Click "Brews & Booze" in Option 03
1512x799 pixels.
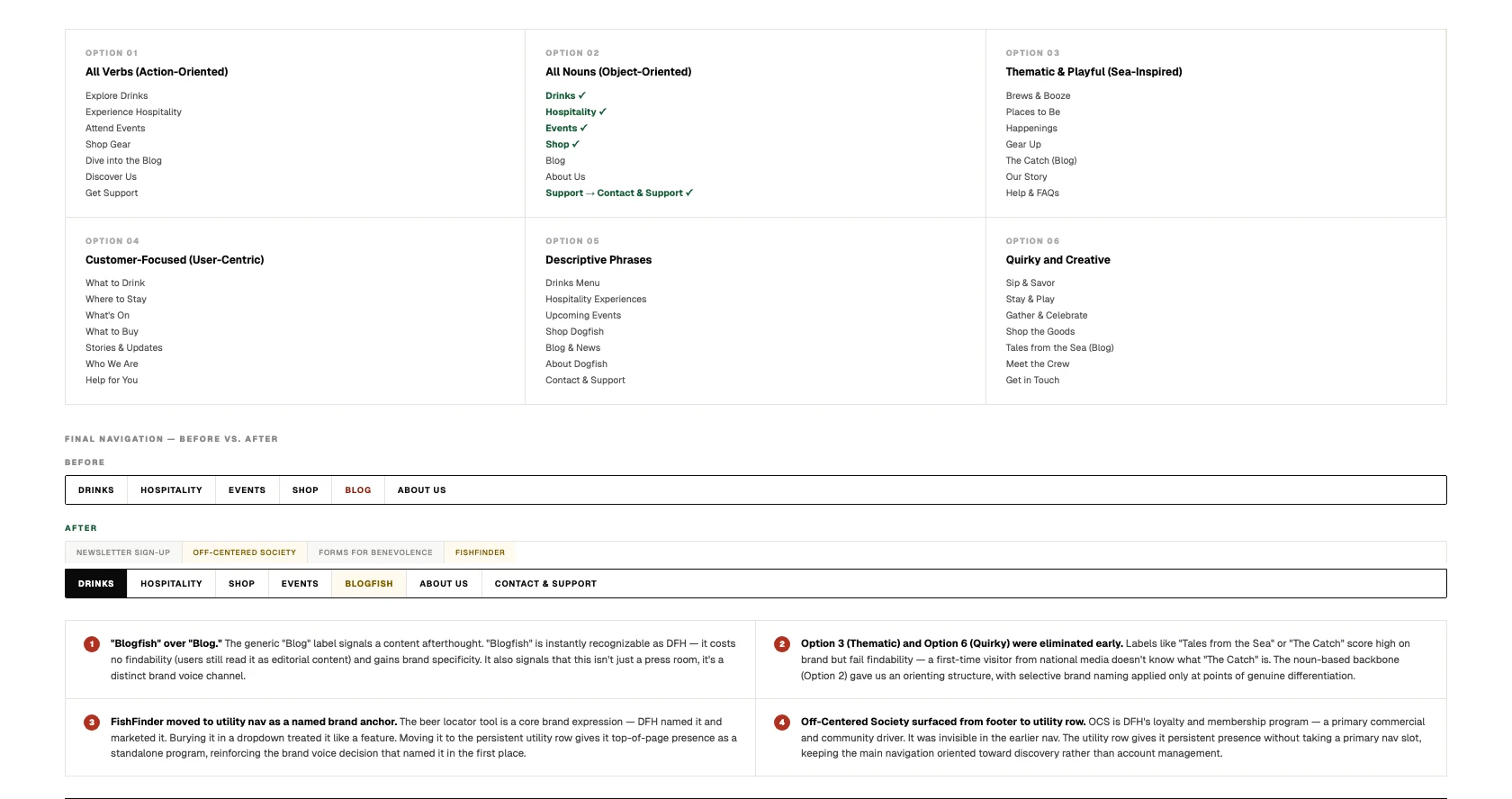[x=1038, y=96]
